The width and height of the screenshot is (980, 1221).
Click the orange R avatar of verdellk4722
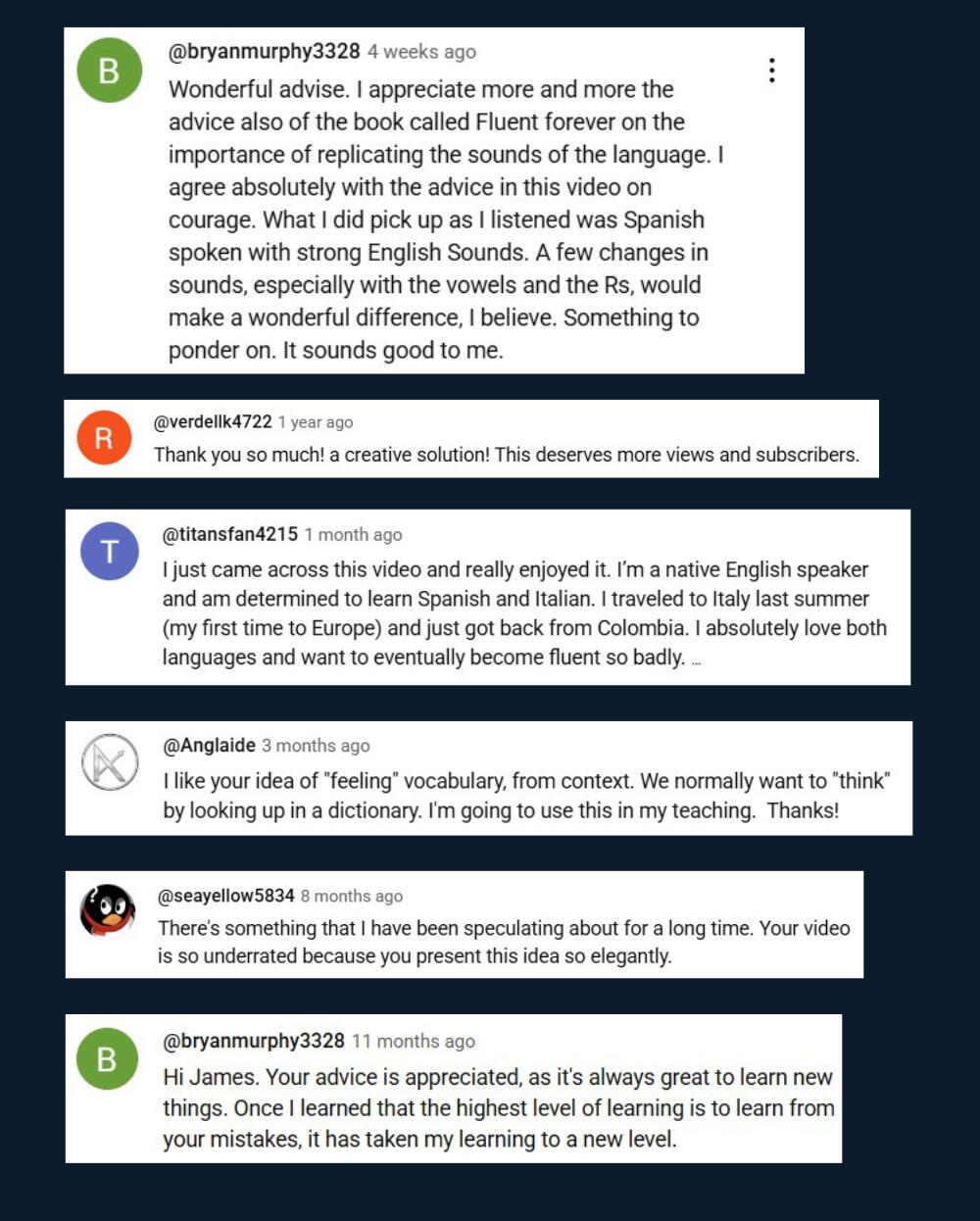(103, 438)
